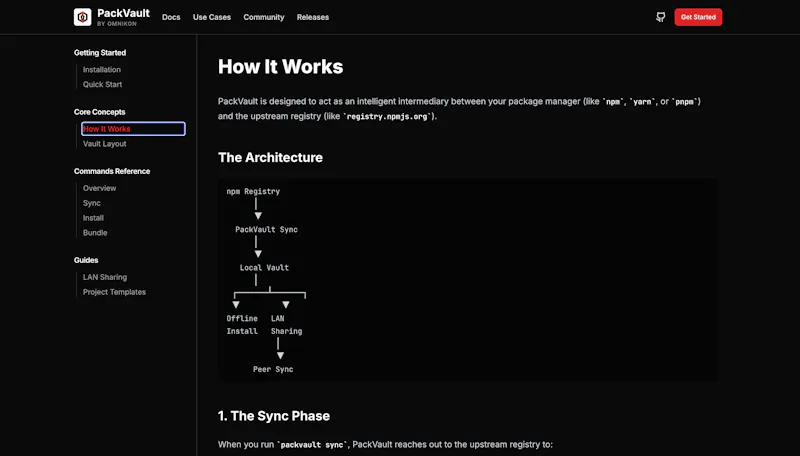Screen dimensions: 800x456
Task: Open the GitHub repository icon
Action: pos(660,17)
